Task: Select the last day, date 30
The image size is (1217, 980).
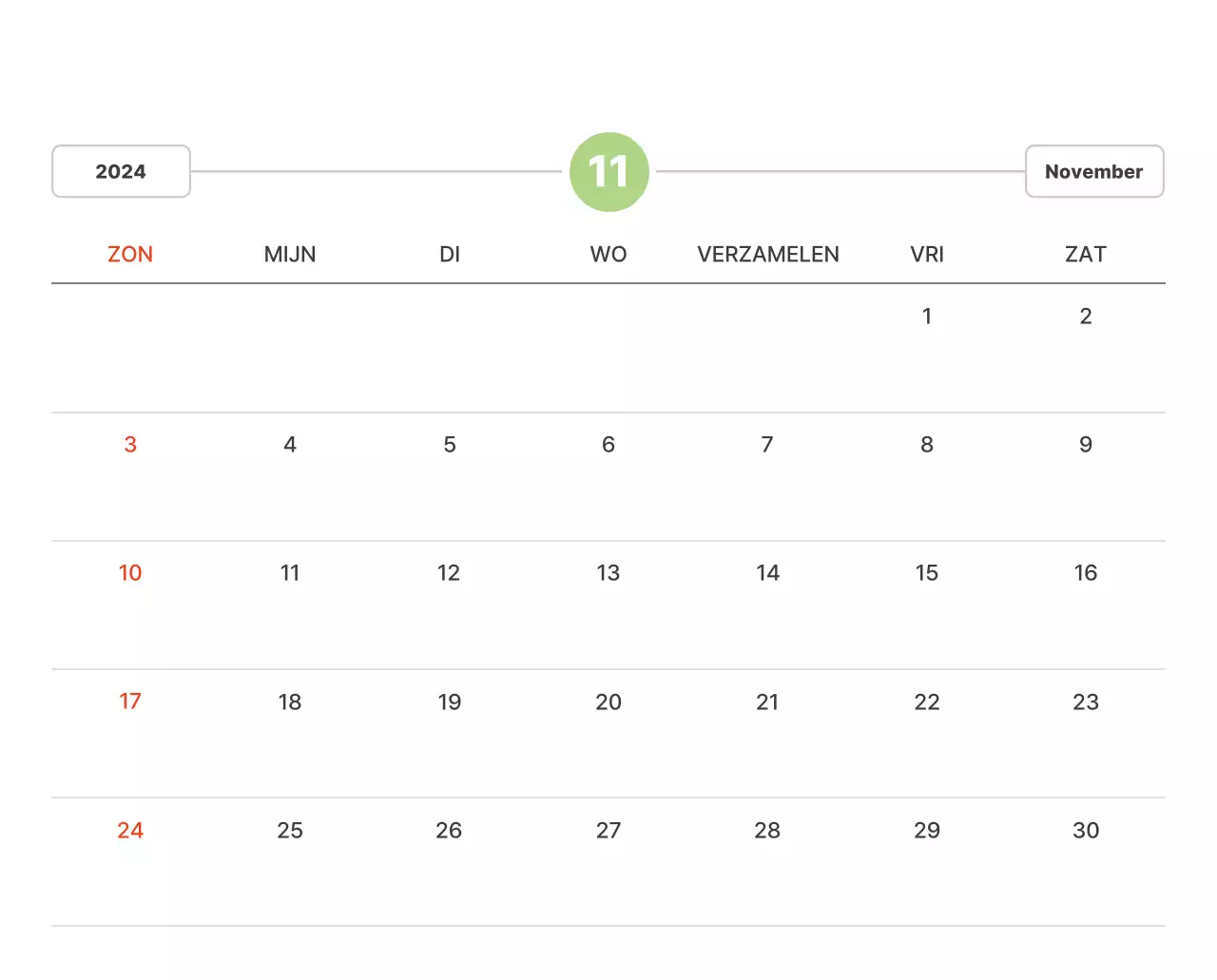Action: [x=1085, y=830]
